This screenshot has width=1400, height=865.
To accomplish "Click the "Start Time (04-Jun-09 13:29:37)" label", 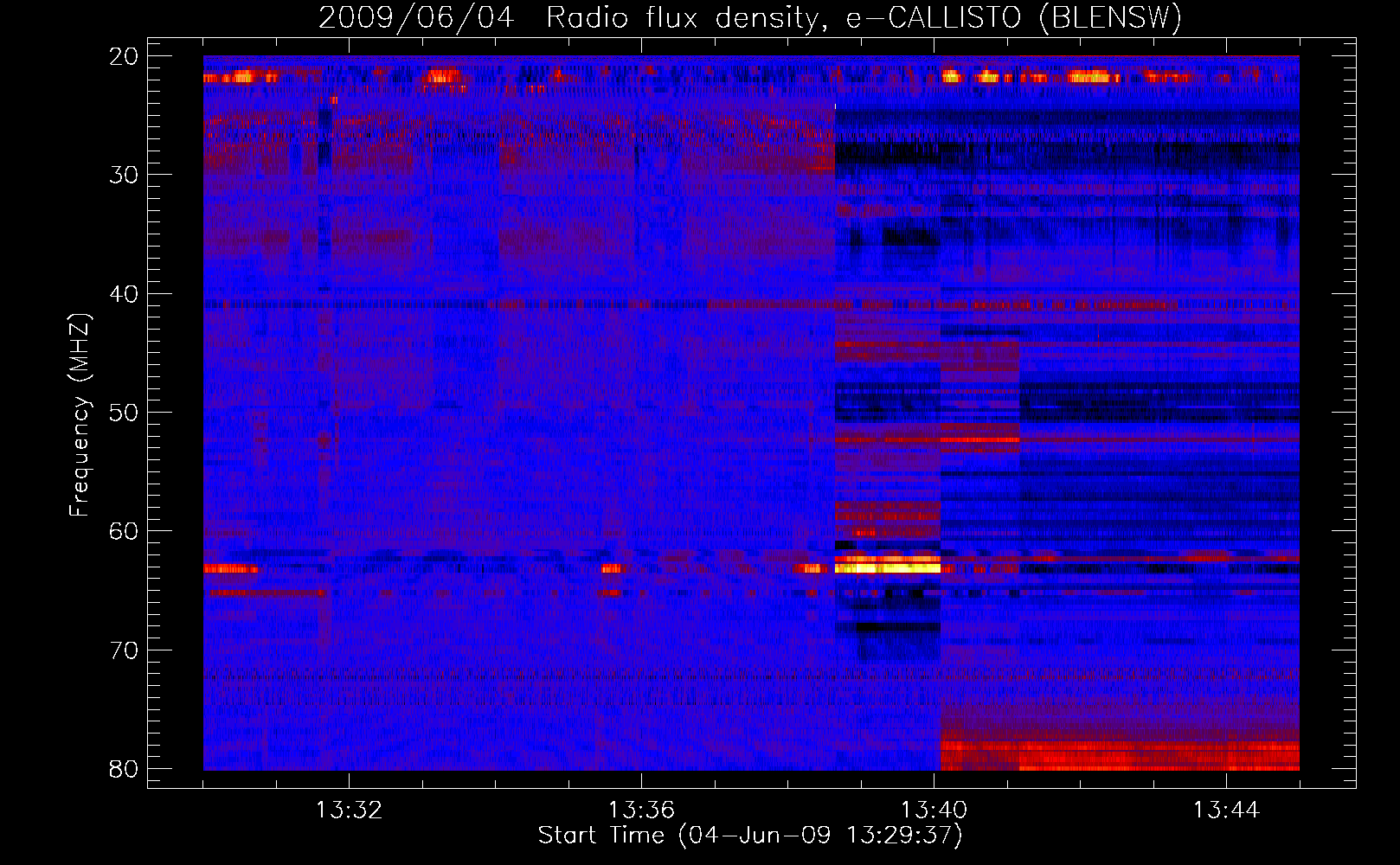I will coord(750,836).
